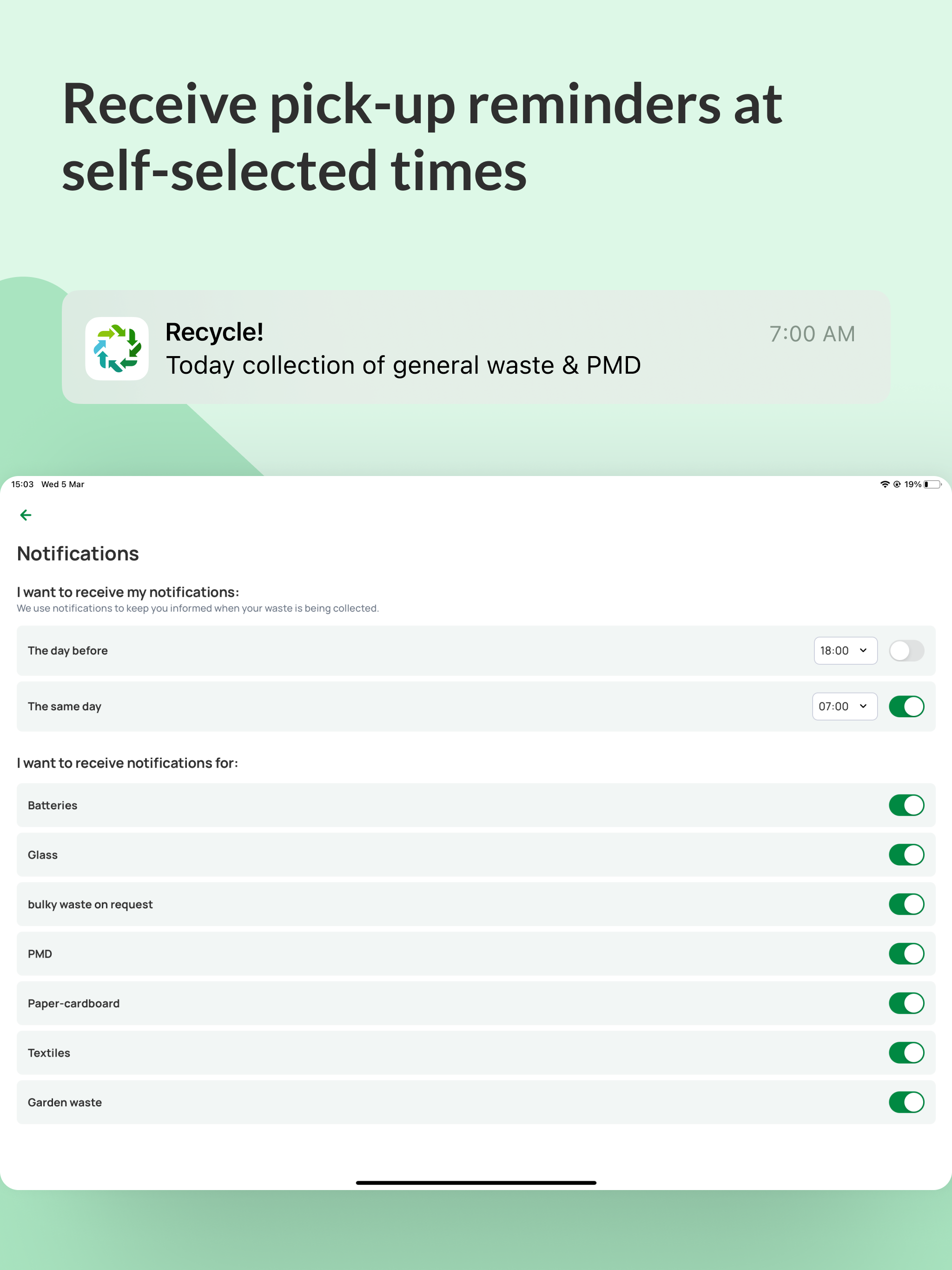Tap the 7:00 AM timestamp on the notification
The image size is (952, 1270).
click(813, 333)
